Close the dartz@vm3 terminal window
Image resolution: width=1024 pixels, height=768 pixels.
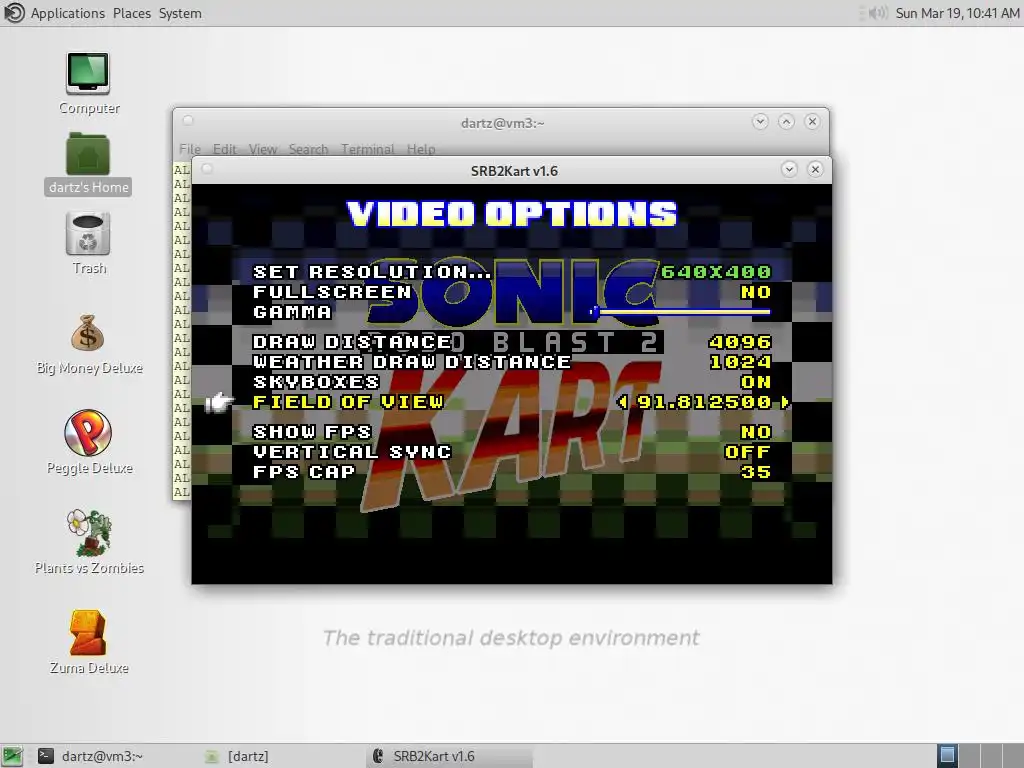click(812, 121)
